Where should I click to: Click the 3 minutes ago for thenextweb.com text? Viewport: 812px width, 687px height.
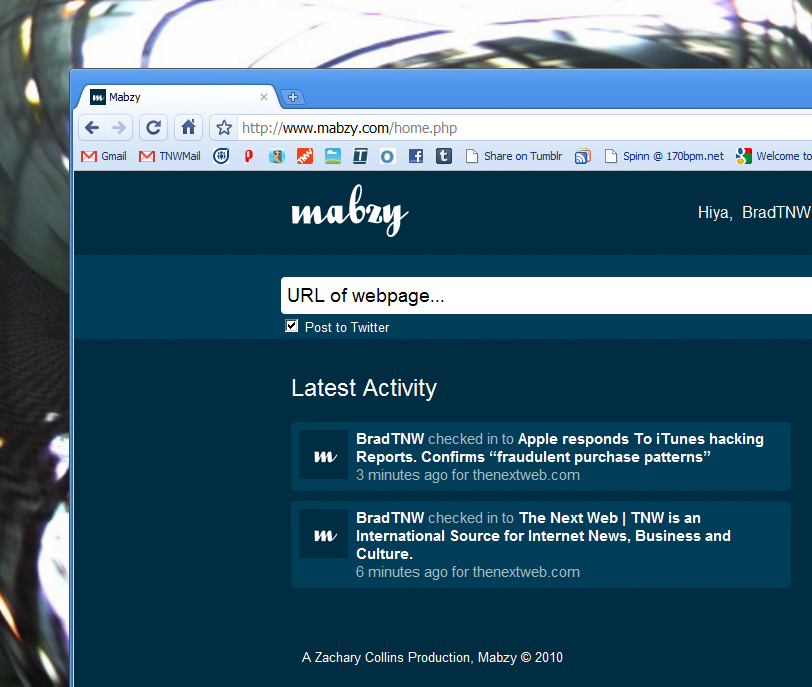pos(468,475)
